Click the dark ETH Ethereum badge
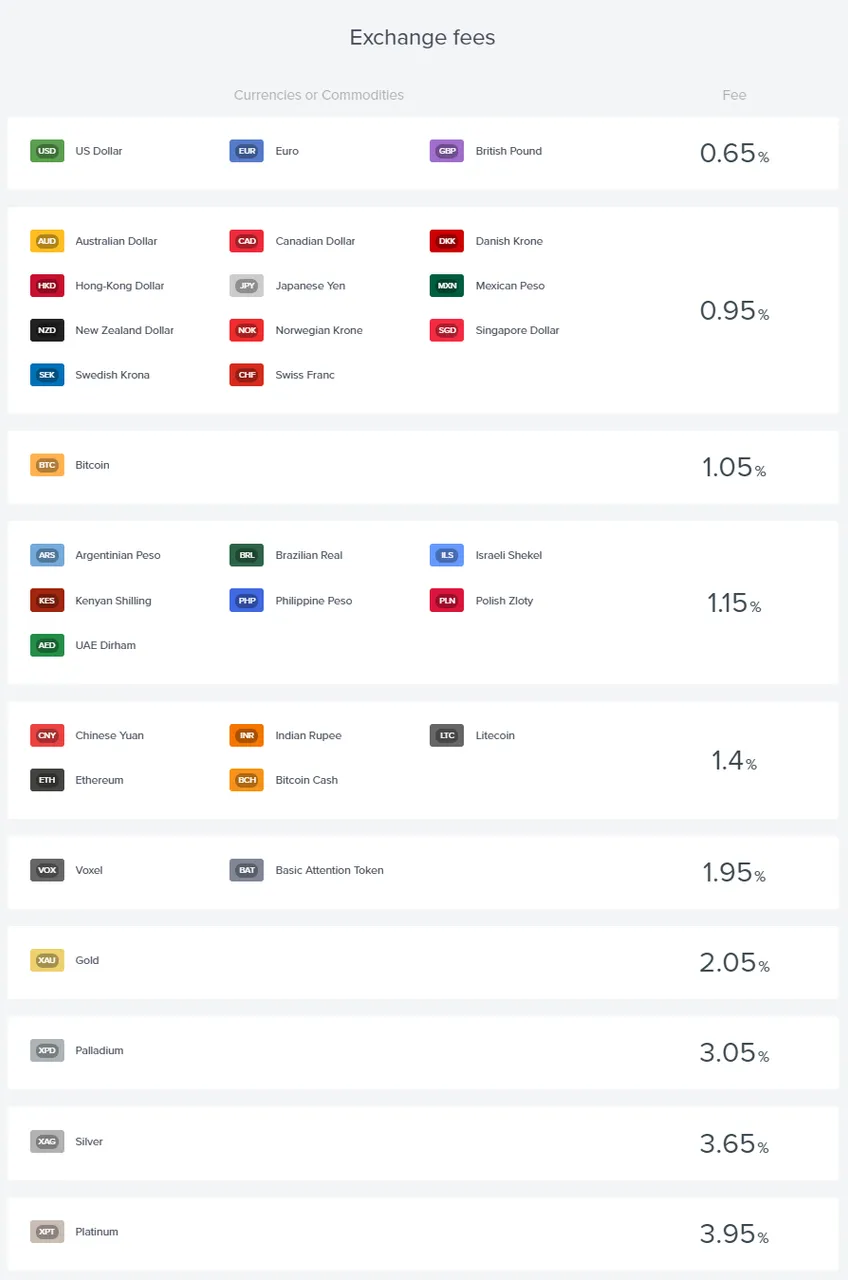848x1280 pixels. [47, 780]
